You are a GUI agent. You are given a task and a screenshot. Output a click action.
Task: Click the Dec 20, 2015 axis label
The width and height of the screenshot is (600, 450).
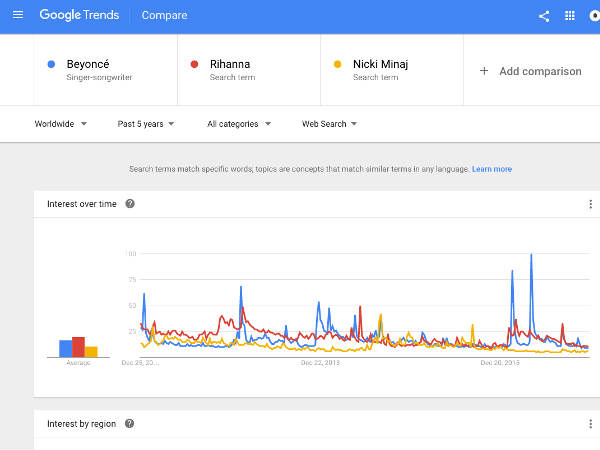[500, 363]
